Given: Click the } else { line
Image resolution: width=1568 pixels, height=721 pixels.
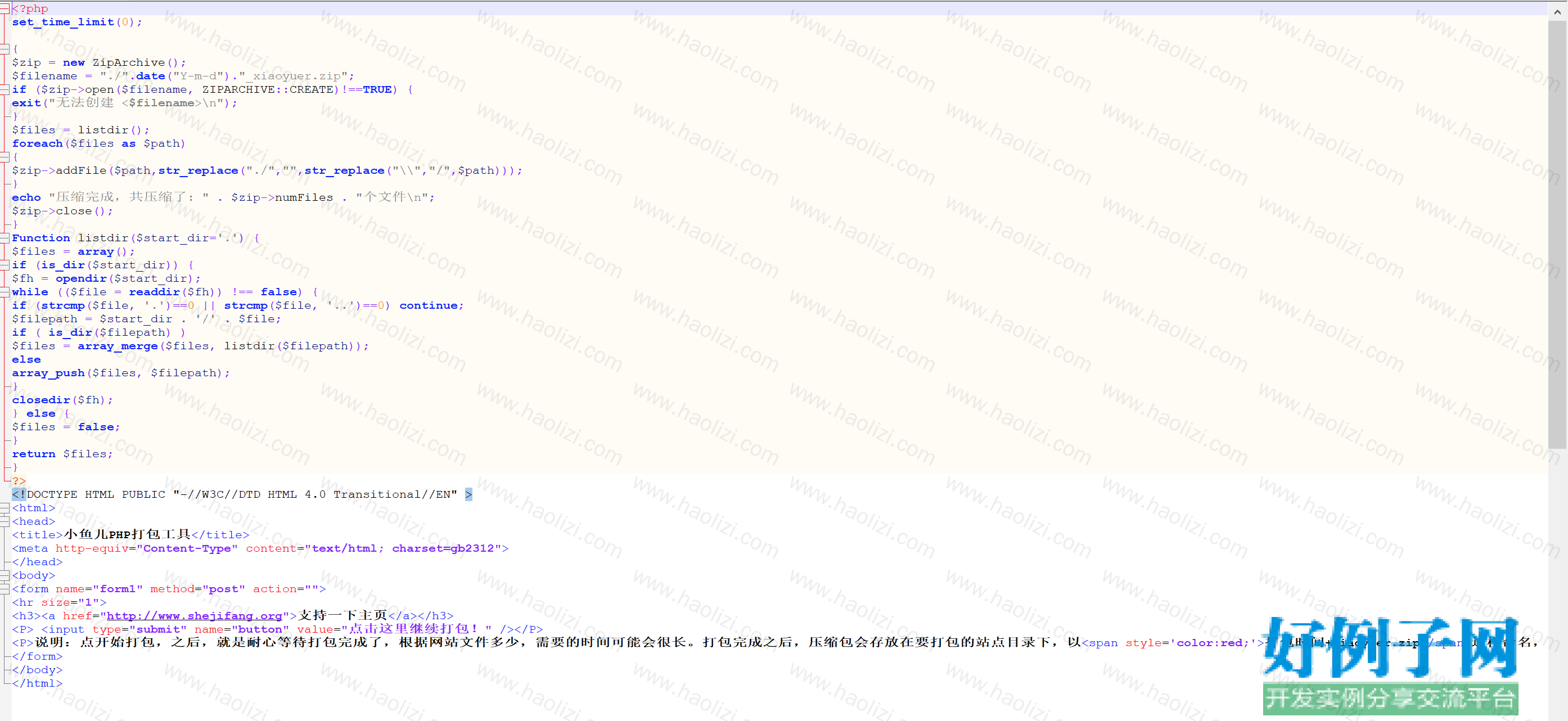Looking at the screenshot, I should 40,414.
